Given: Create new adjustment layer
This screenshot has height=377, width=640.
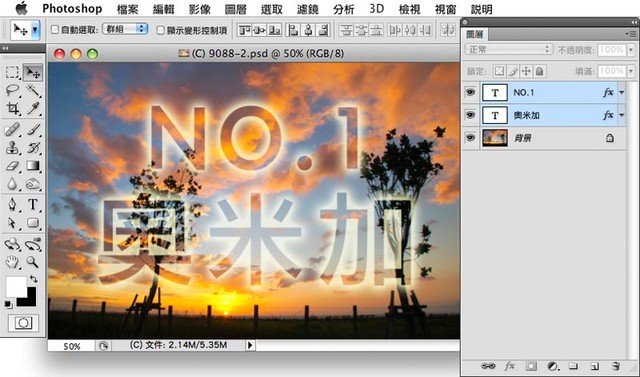Looking at the screenshot, I should click(553, 366).
